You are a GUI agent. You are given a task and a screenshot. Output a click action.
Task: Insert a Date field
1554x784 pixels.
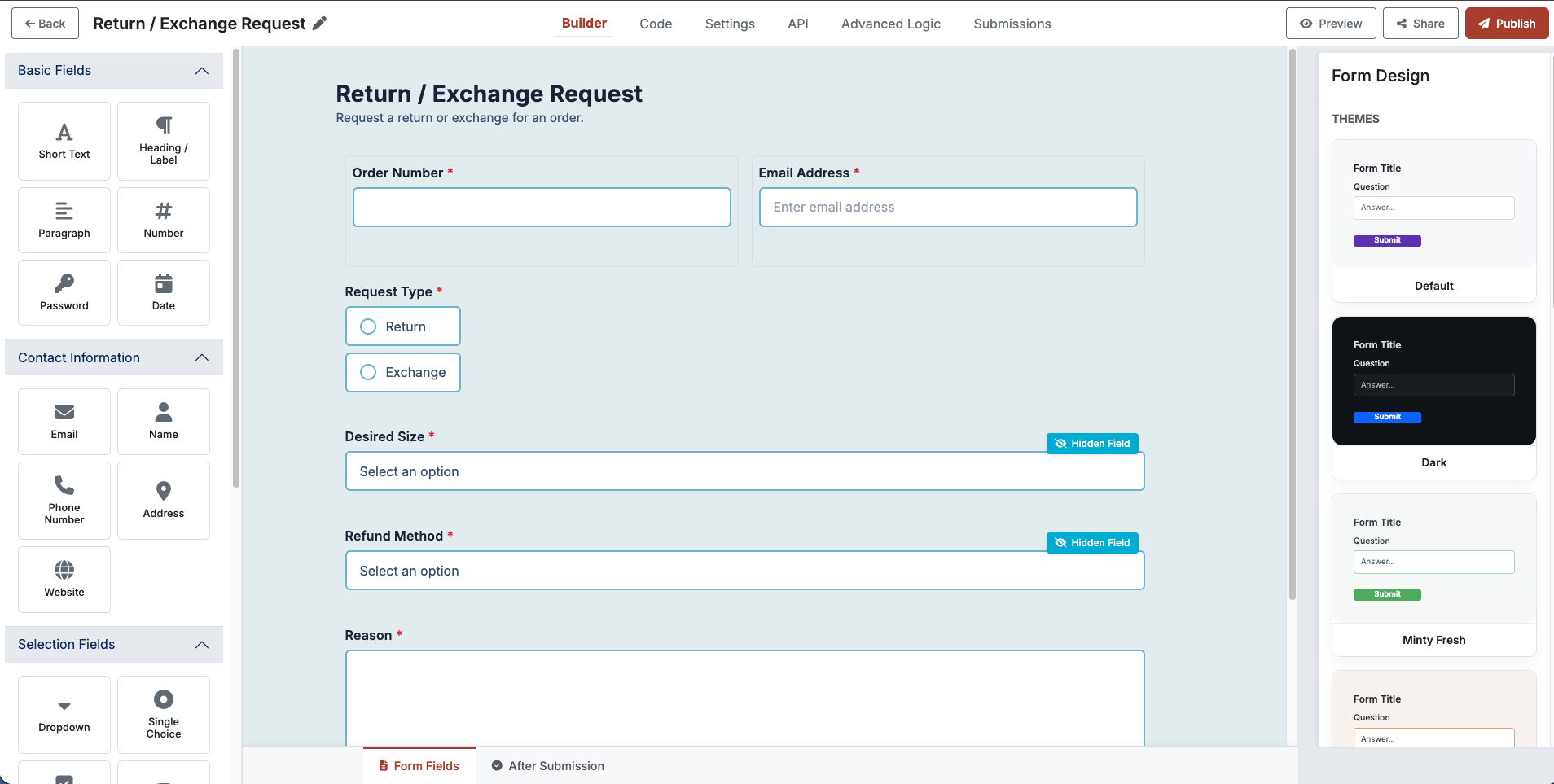tap(163, 291)
